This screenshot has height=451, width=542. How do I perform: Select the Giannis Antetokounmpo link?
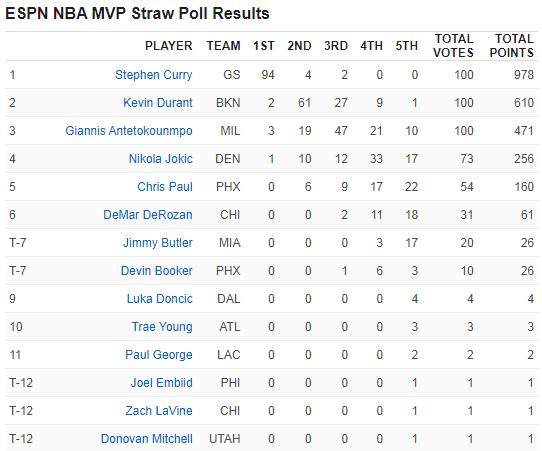tap(129, 131)
